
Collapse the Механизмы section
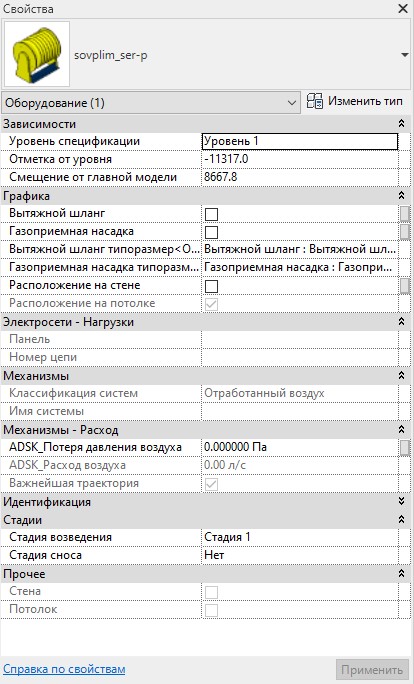(x=401, y=376)
